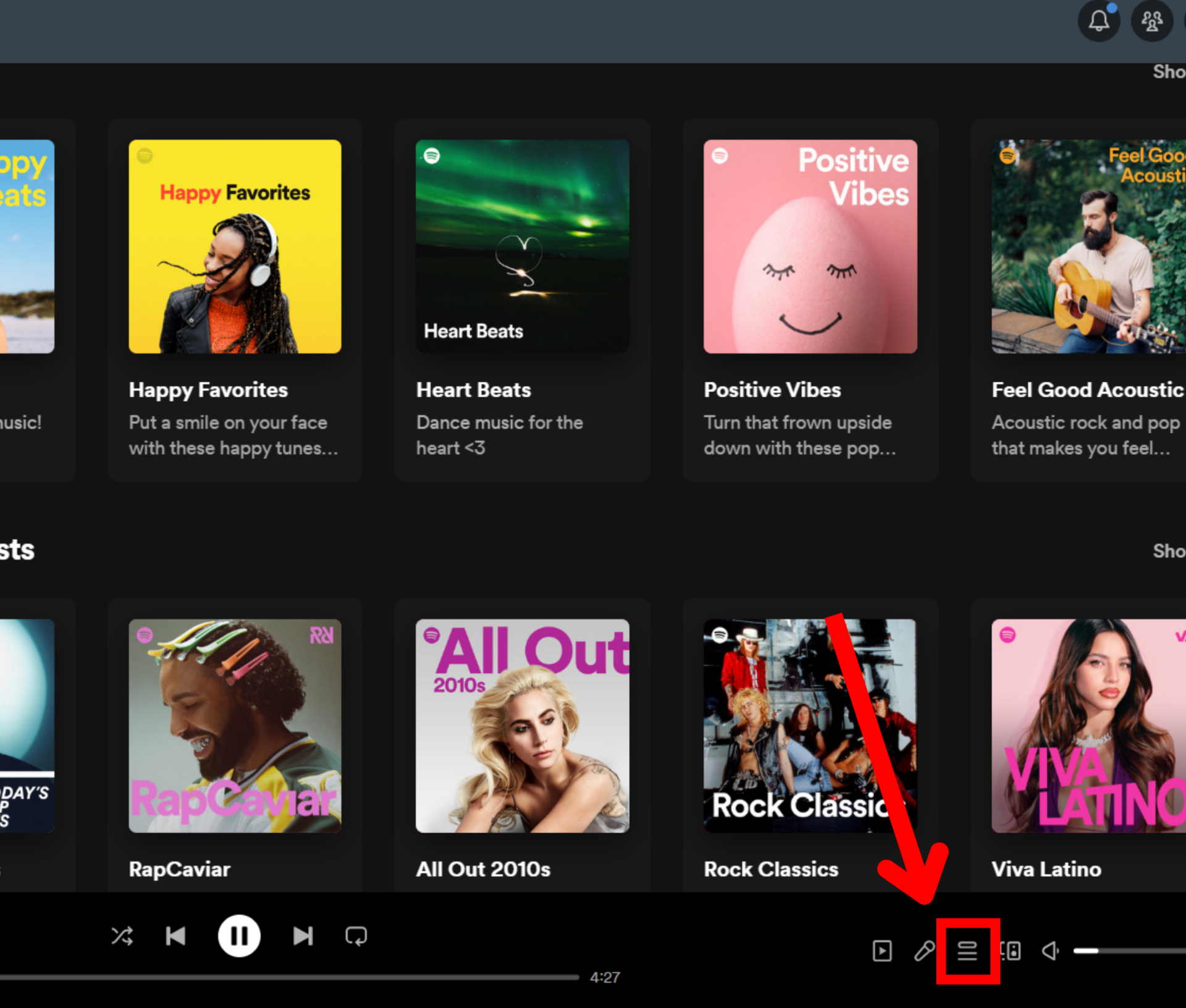Show lyrics with the microphone icon
Viewport: 1186px width, 1008px height.
pyautogui.click(x=924, y=951)
